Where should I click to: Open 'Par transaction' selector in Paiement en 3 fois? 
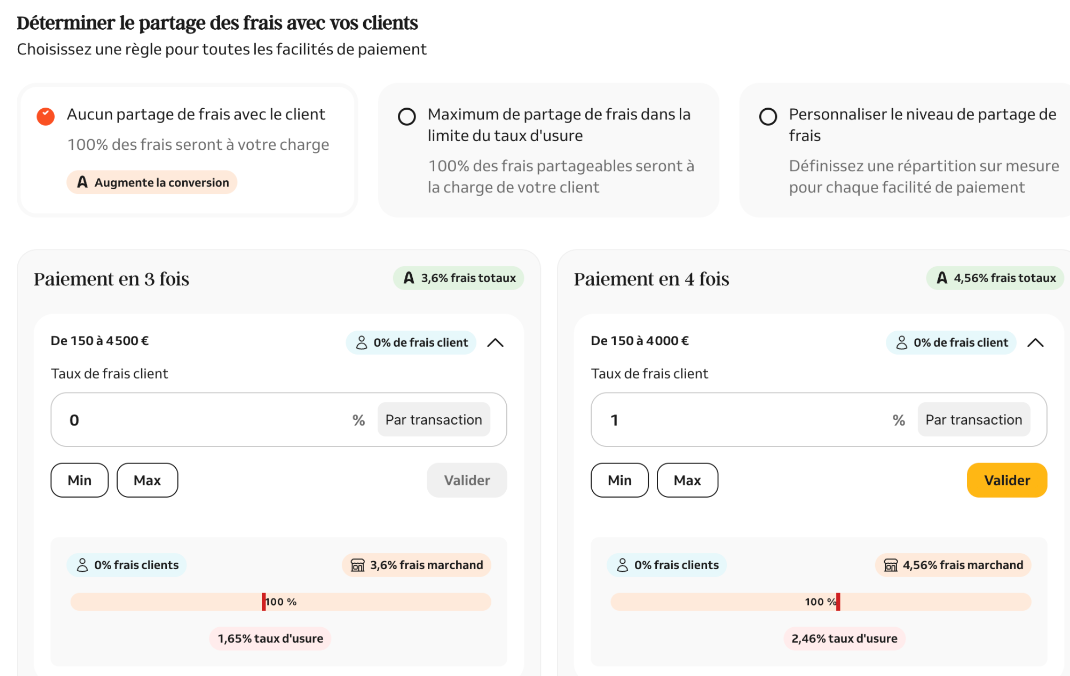(x=433, y=420)
